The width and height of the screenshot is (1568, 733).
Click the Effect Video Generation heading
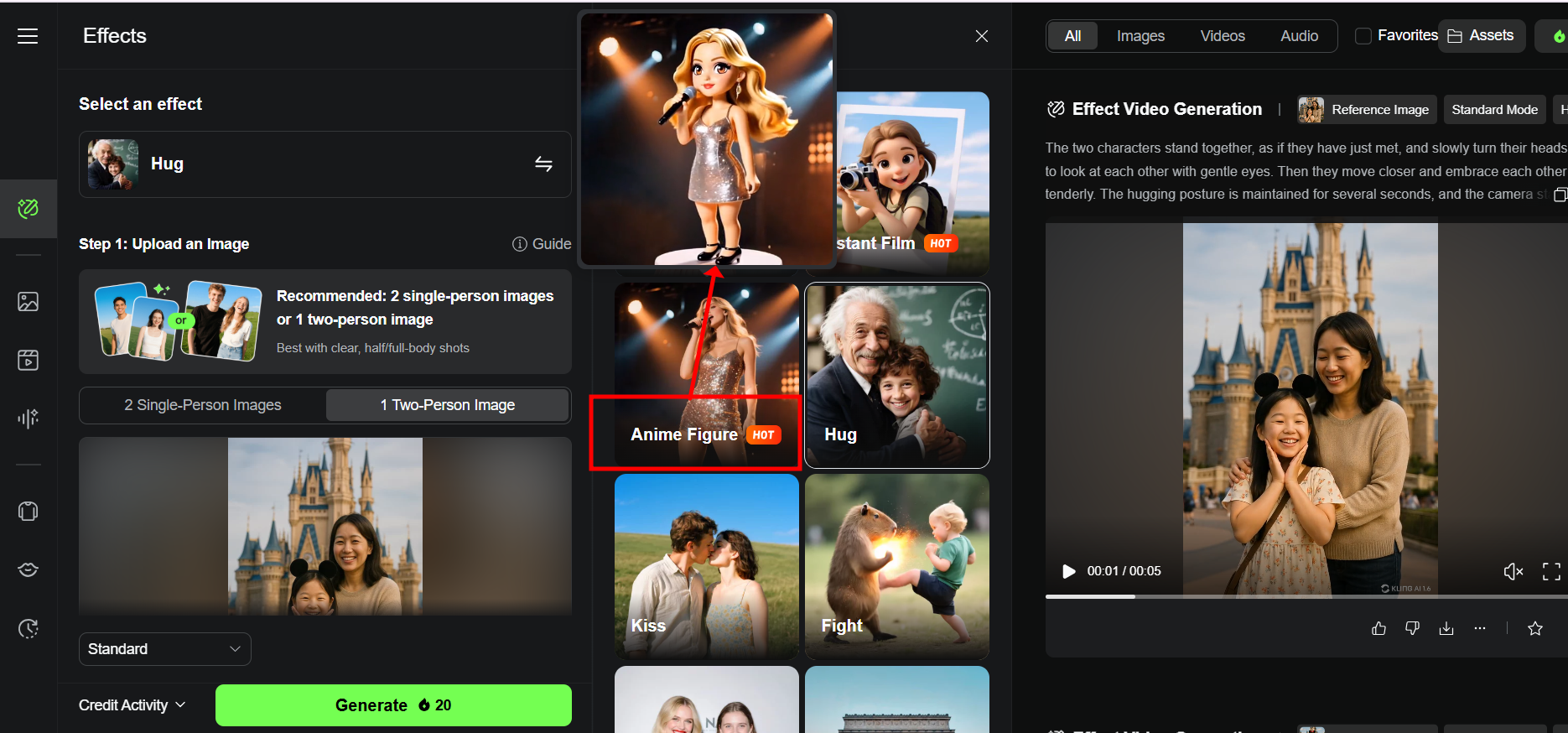(1166, 109)
